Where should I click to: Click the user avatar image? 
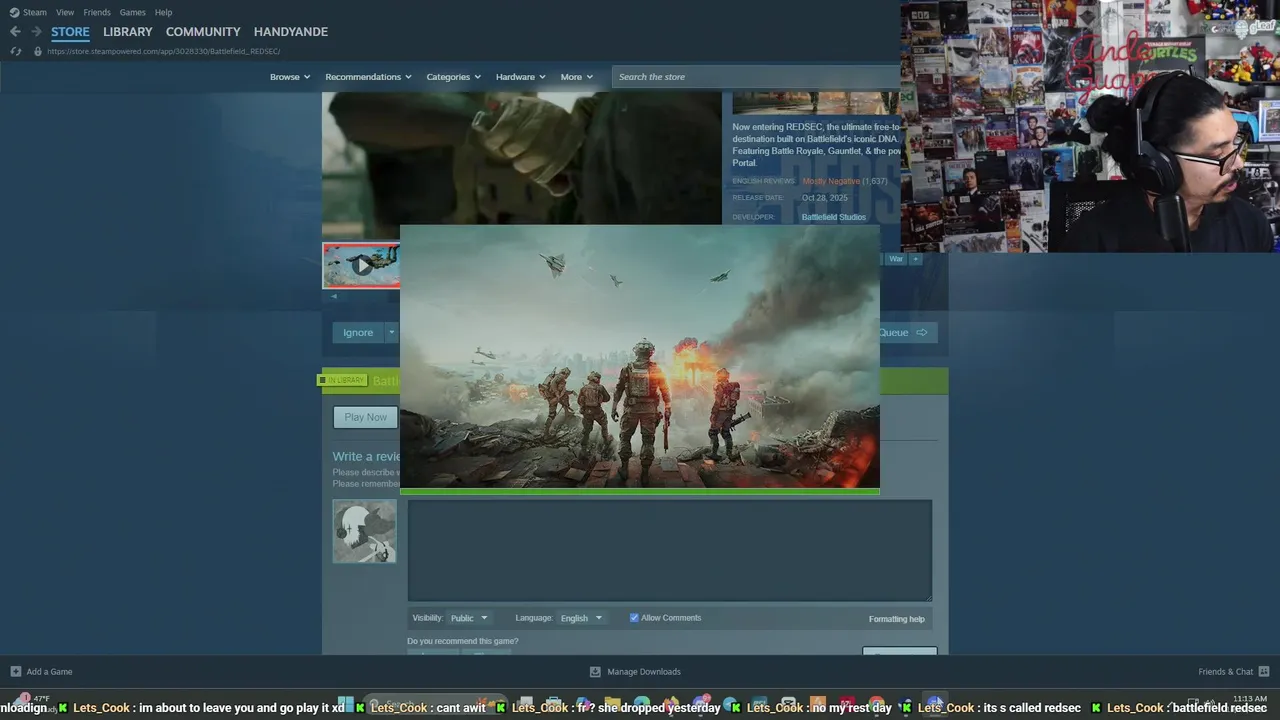(364, 531)
